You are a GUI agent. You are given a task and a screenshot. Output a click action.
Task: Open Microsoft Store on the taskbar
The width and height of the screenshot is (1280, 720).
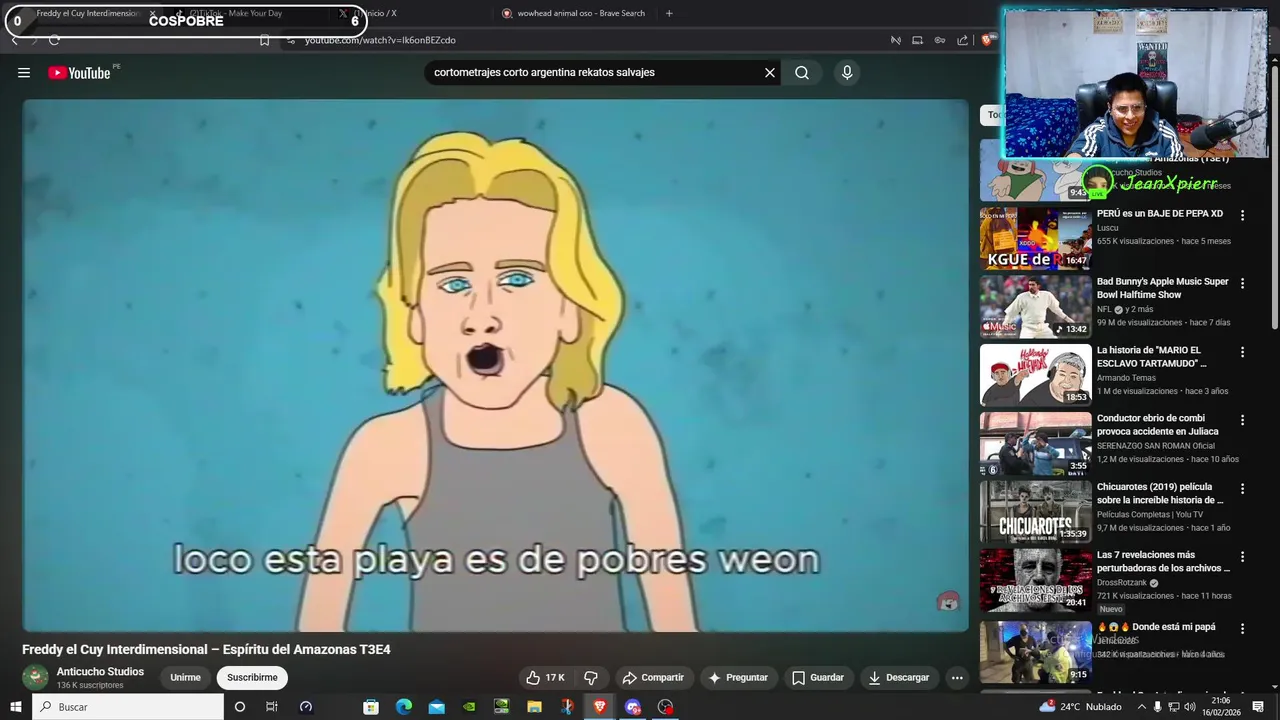371,707
